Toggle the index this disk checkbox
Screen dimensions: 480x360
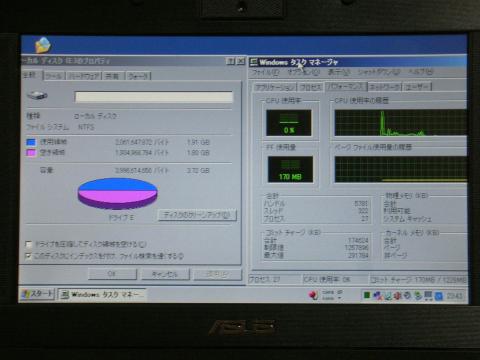[29, 256]
